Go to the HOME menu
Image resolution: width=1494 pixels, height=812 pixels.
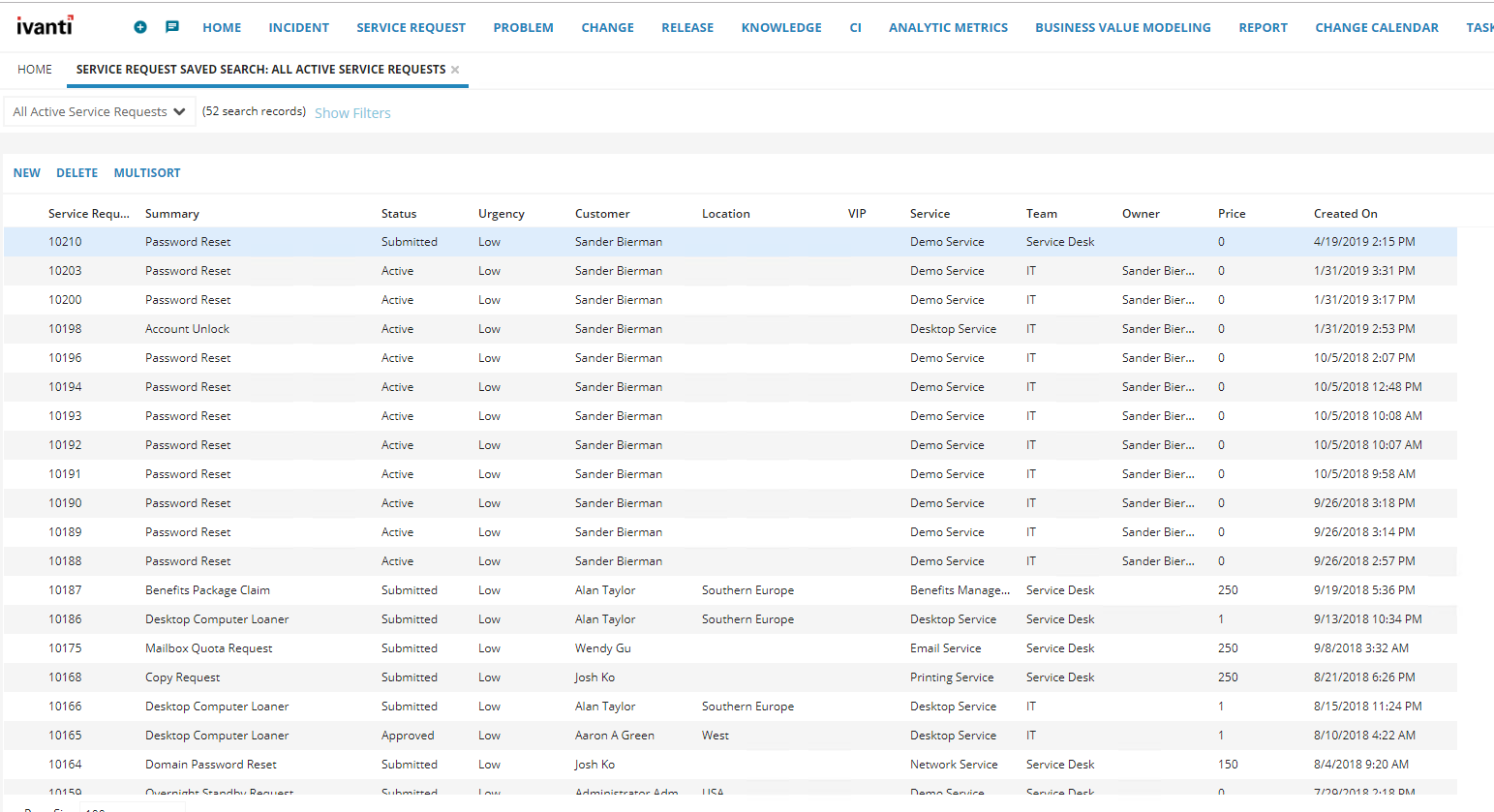pyautogui.click(x=222, y=28)
